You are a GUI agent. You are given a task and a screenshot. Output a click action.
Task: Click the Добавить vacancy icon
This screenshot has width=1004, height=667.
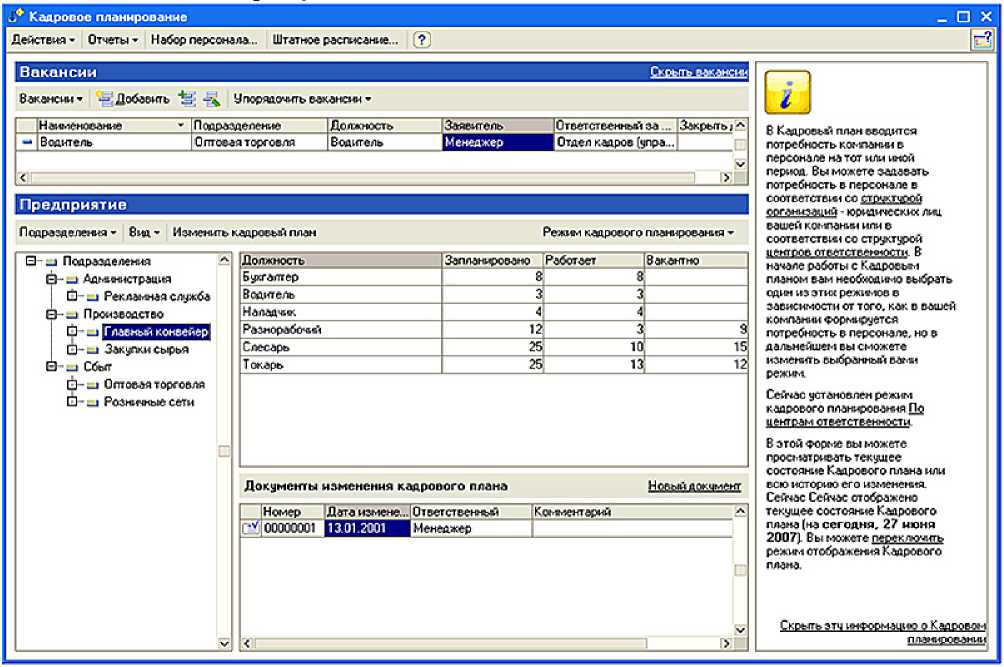click(x=103, y=99)
